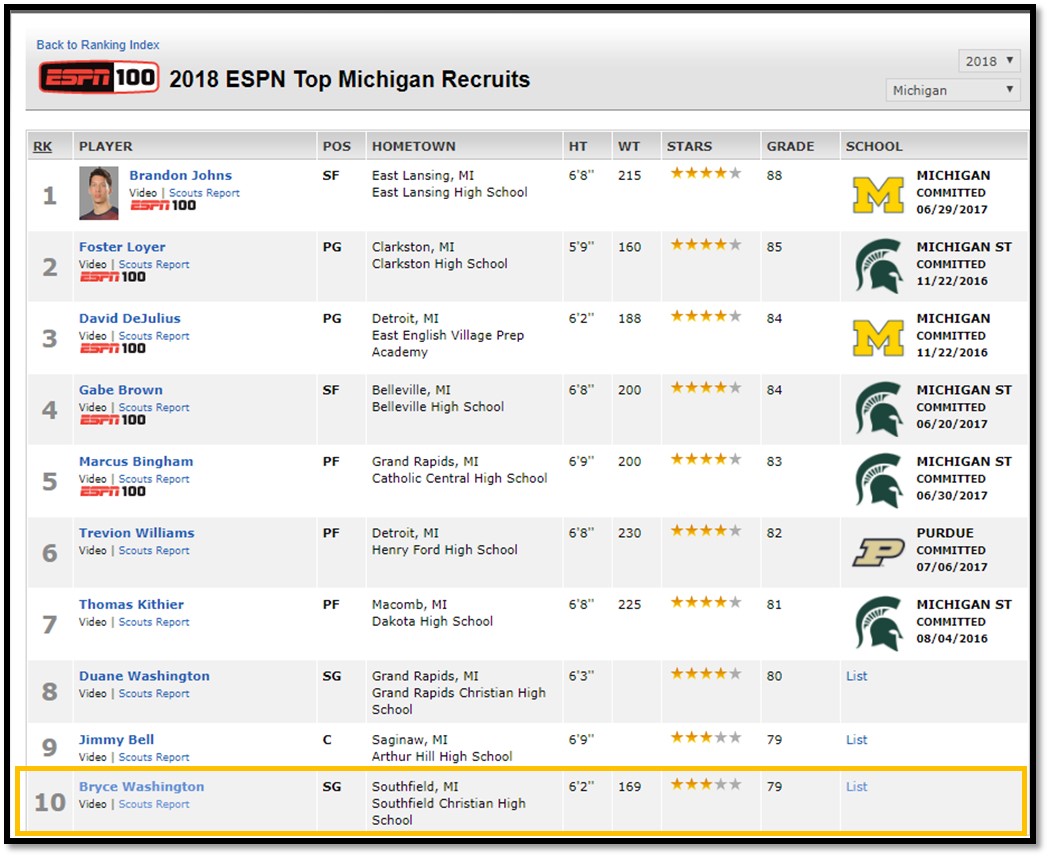The height and width of the screenshot is (857, 1049).
Task: Click the Purdue logo for Trevion Williams
Action: [x=878, y=553]
